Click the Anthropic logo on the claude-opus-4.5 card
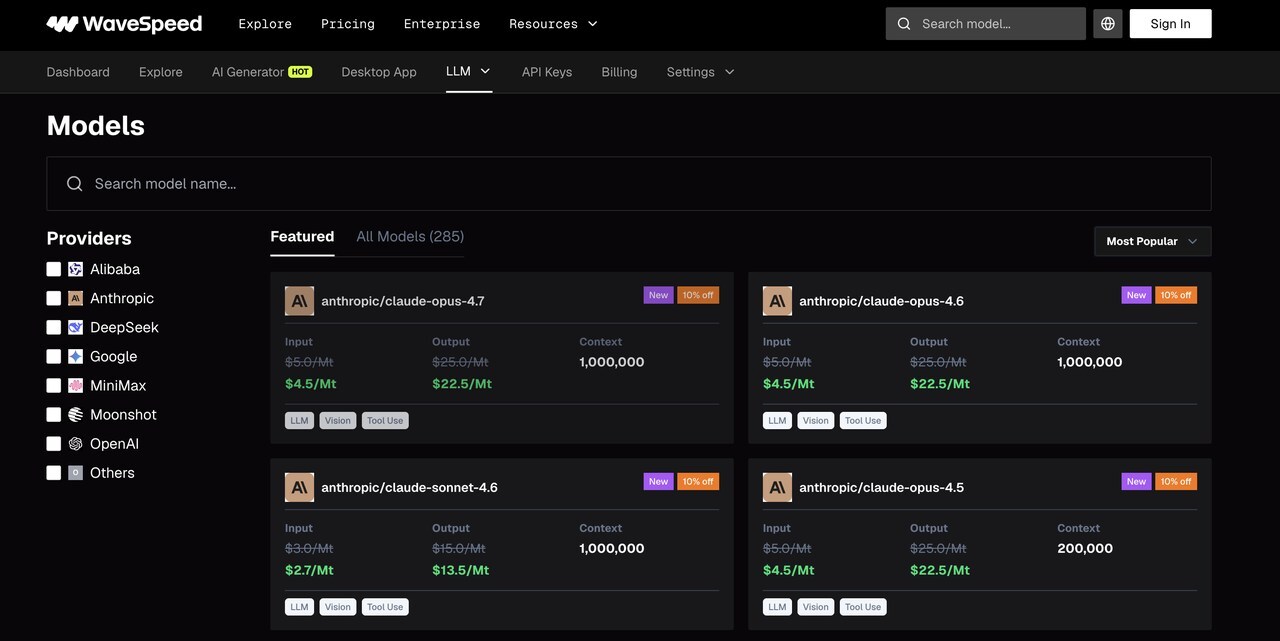The height and width of the screenshot is (641, 1280). point(777,487)
